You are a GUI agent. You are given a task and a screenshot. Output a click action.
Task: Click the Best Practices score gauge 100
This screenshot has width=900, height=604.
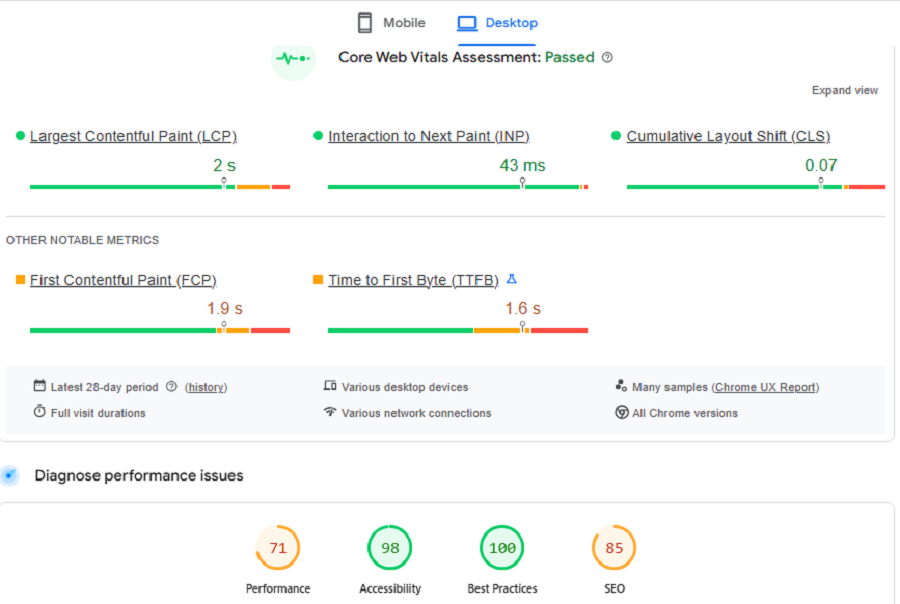pyautogui.click(x=502, y=548)
